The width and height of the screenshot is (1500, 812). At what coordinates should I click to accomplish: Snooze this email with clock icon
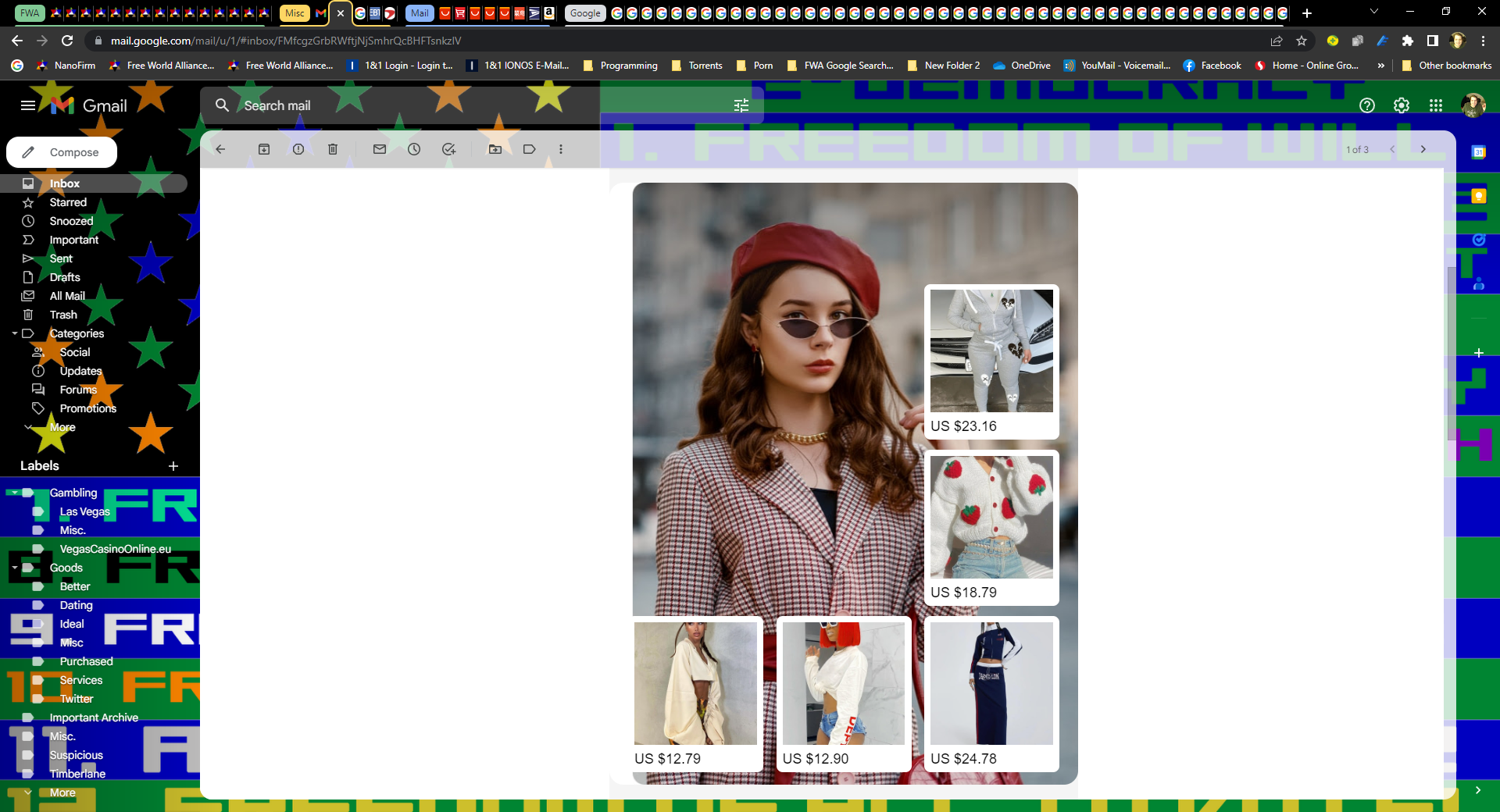click(x=414, y=149)
